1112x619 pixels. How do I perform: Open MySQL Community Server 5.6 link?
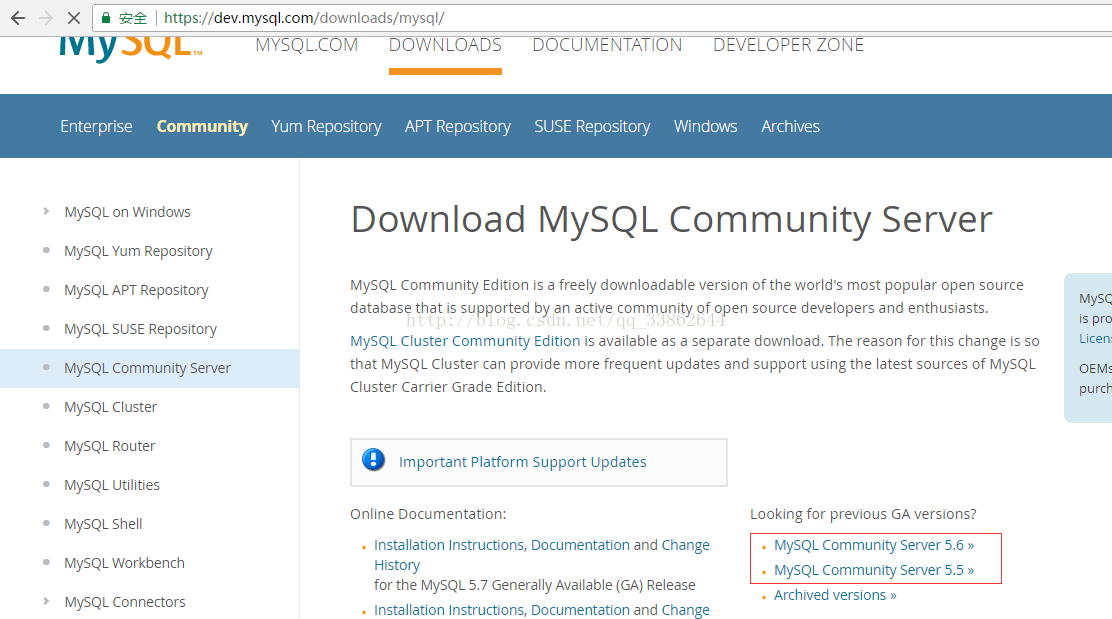874,545
